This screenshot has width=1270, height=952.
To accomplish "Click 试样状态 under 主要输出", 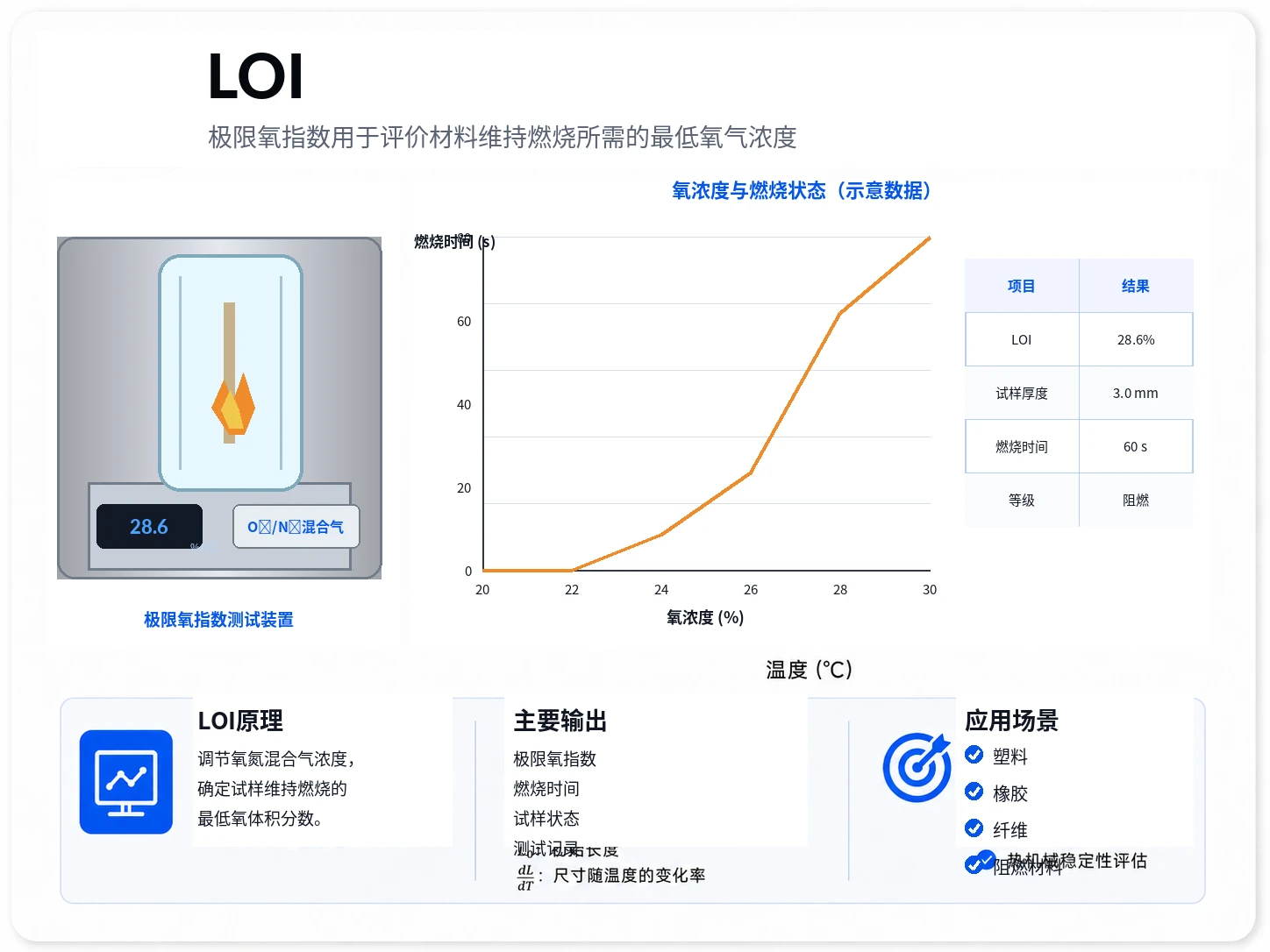I will click(546, 819).
